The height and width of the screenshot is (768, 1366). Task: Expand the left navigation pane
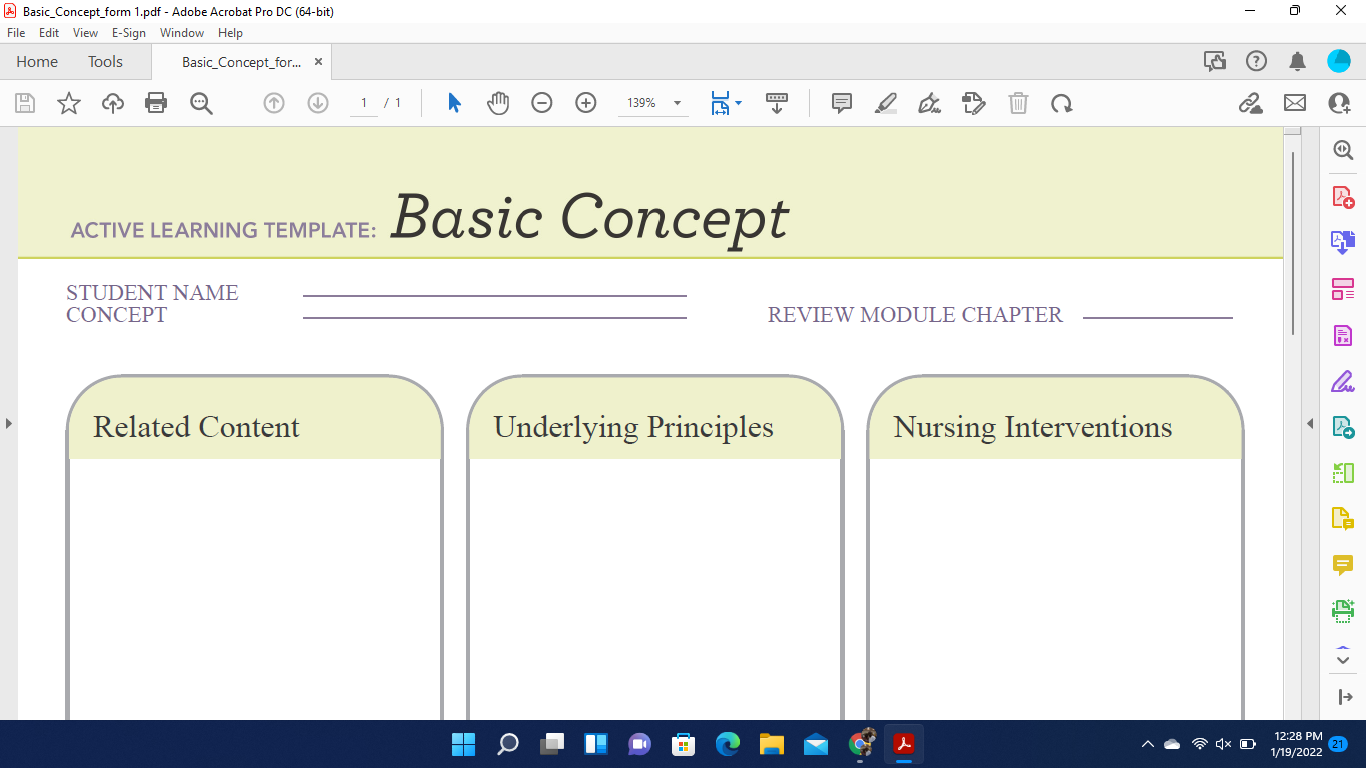click(8, 424)
